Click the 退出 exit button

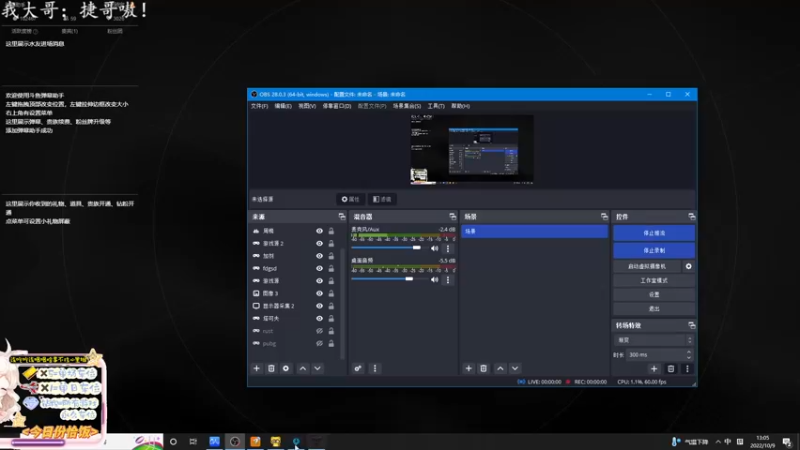654,309
